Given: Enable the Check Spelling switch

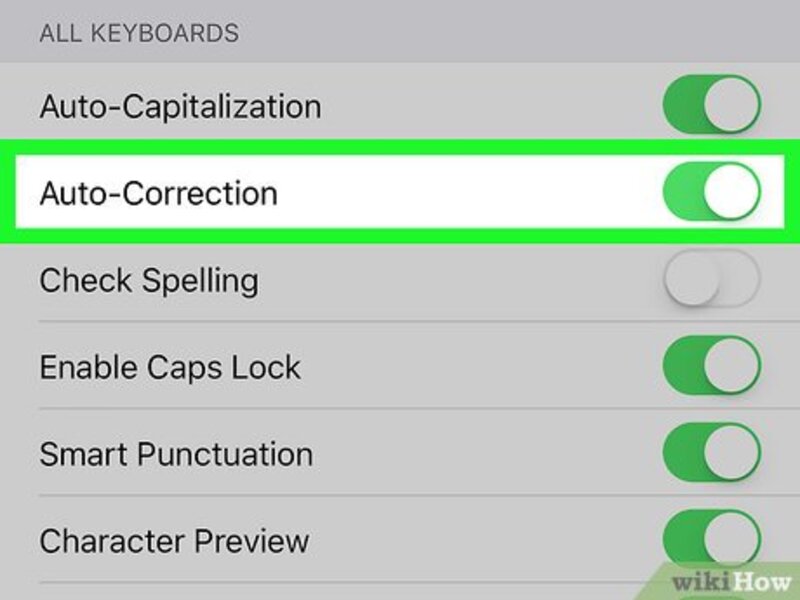Looking at the screenshot, I should tap(712, 279).
